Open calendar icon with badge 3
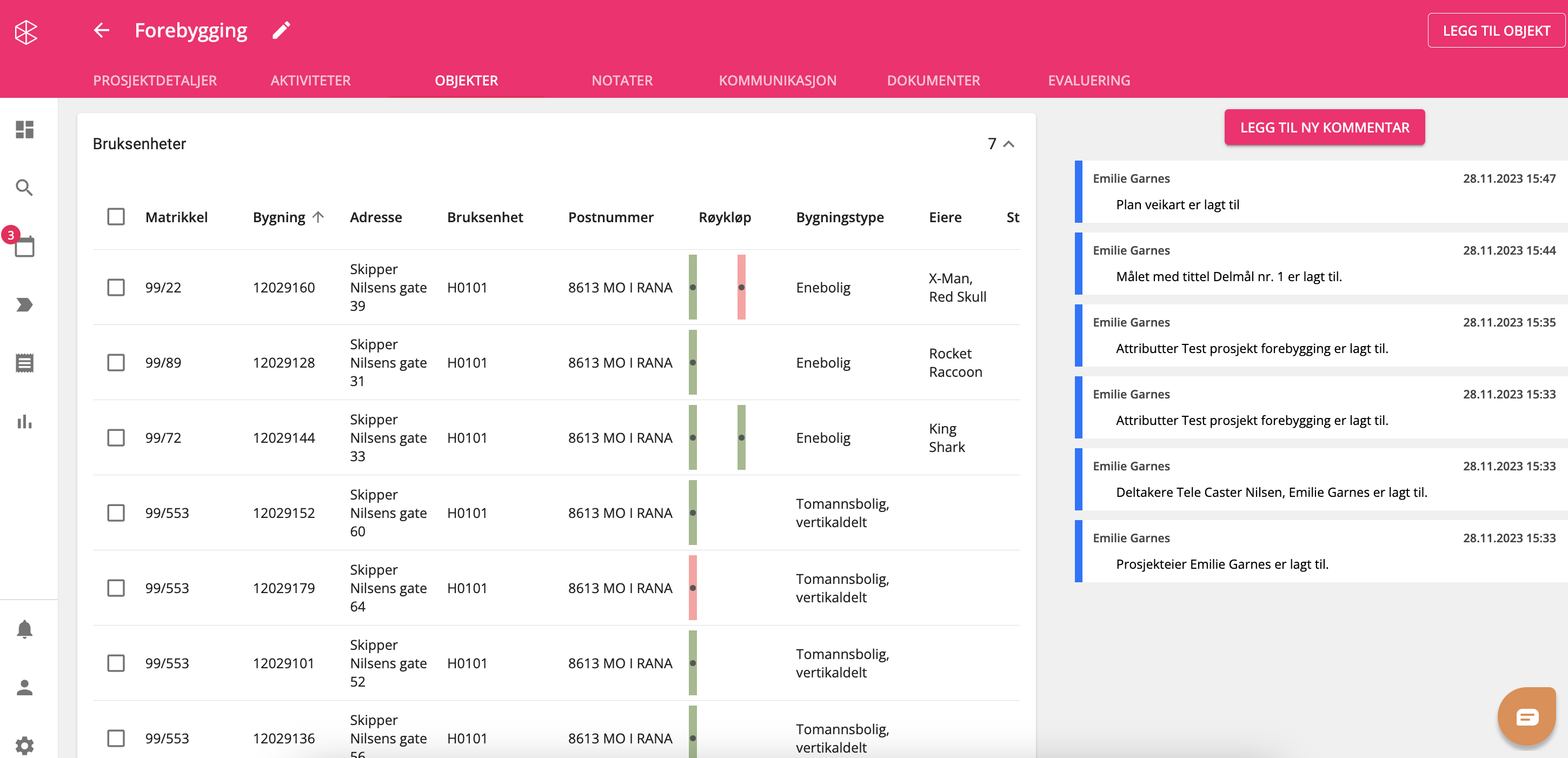This screenshot has width=1568, height=758. tap(24, 246)
